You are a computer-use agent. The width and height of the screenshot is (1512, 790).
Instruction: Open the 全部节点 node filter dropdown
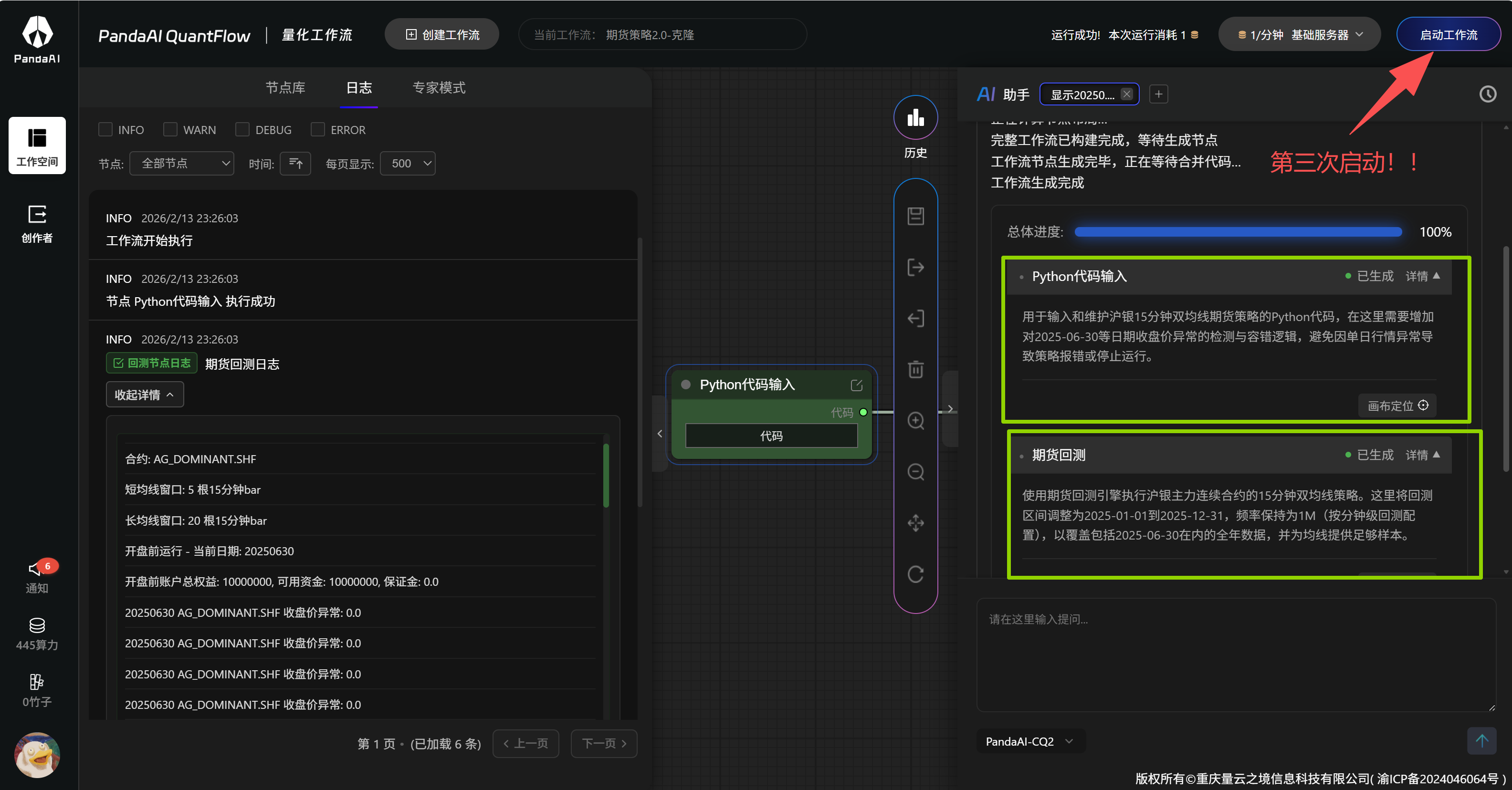pyautogui.click(x=182, y=163)
